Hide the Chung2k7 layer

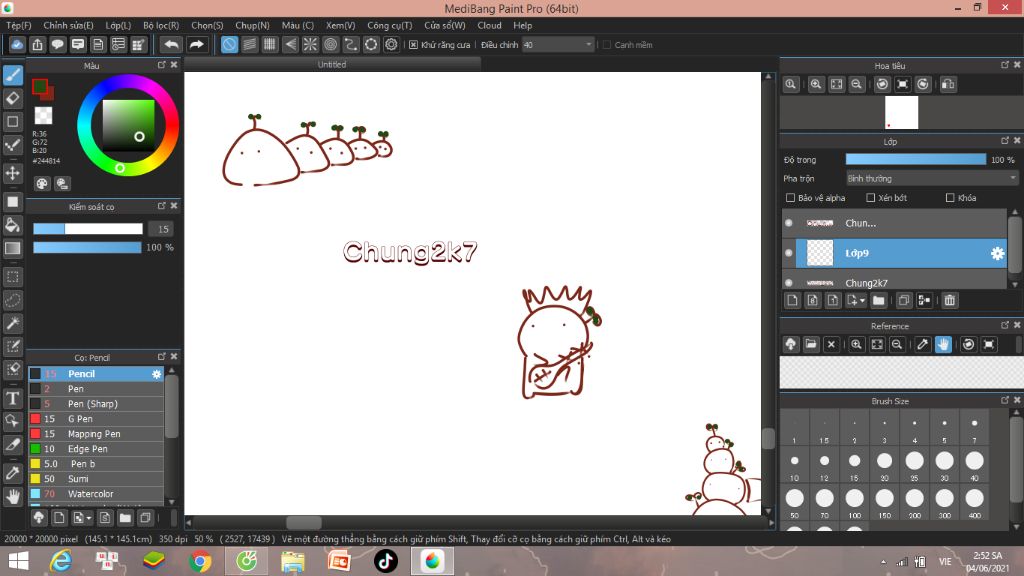tap(789, 283)
